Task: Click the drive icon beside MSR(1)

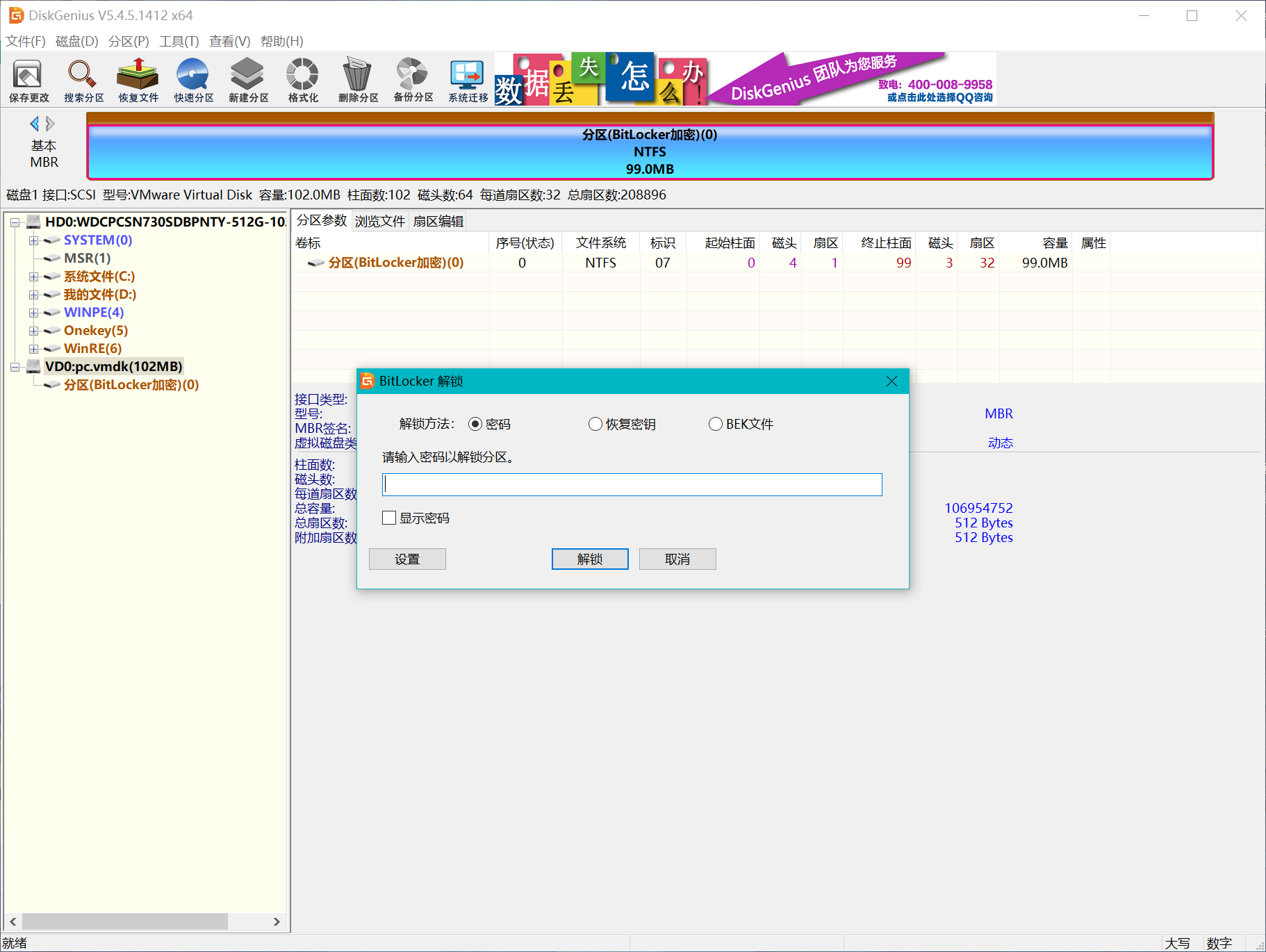Action: coord(51,258)
